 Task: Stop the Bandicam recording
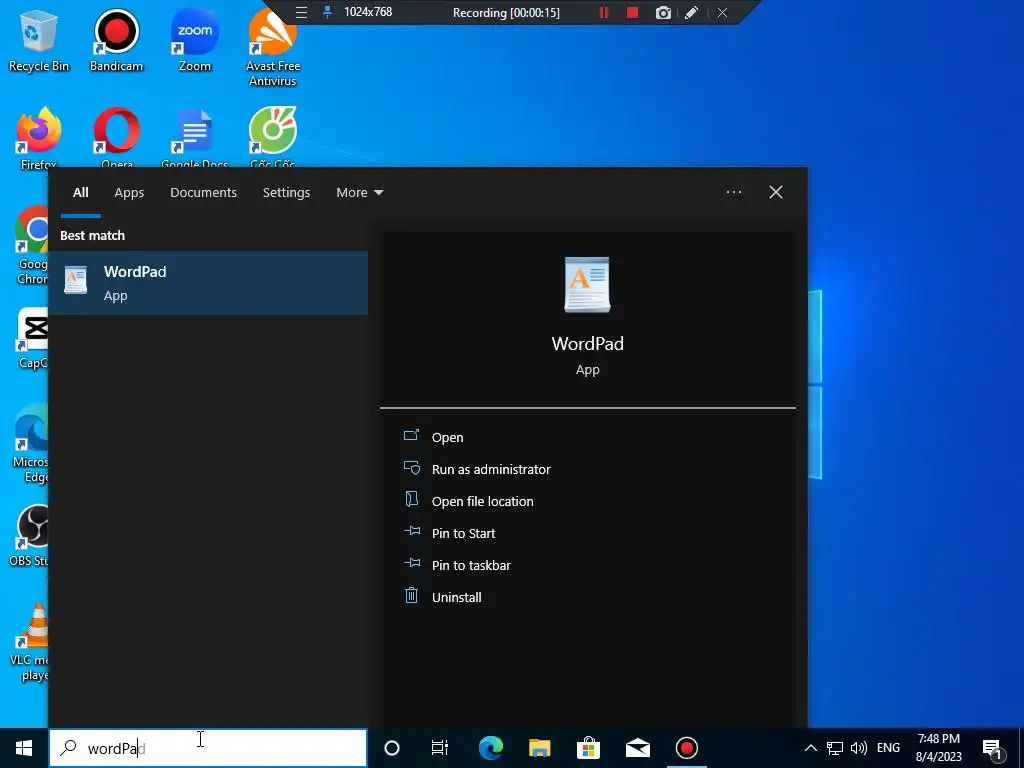632,12
